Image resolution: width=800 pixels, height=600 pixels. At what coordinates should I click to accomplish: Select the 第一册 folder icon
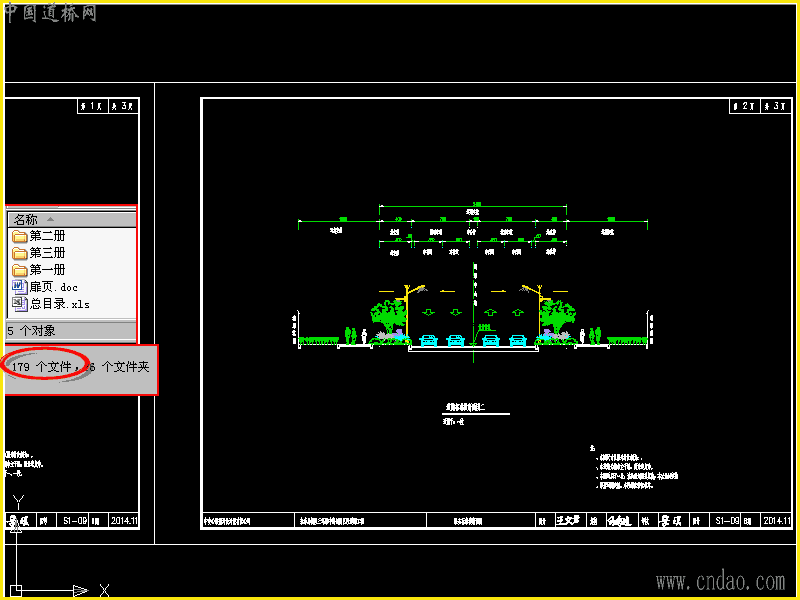(19, 270)
